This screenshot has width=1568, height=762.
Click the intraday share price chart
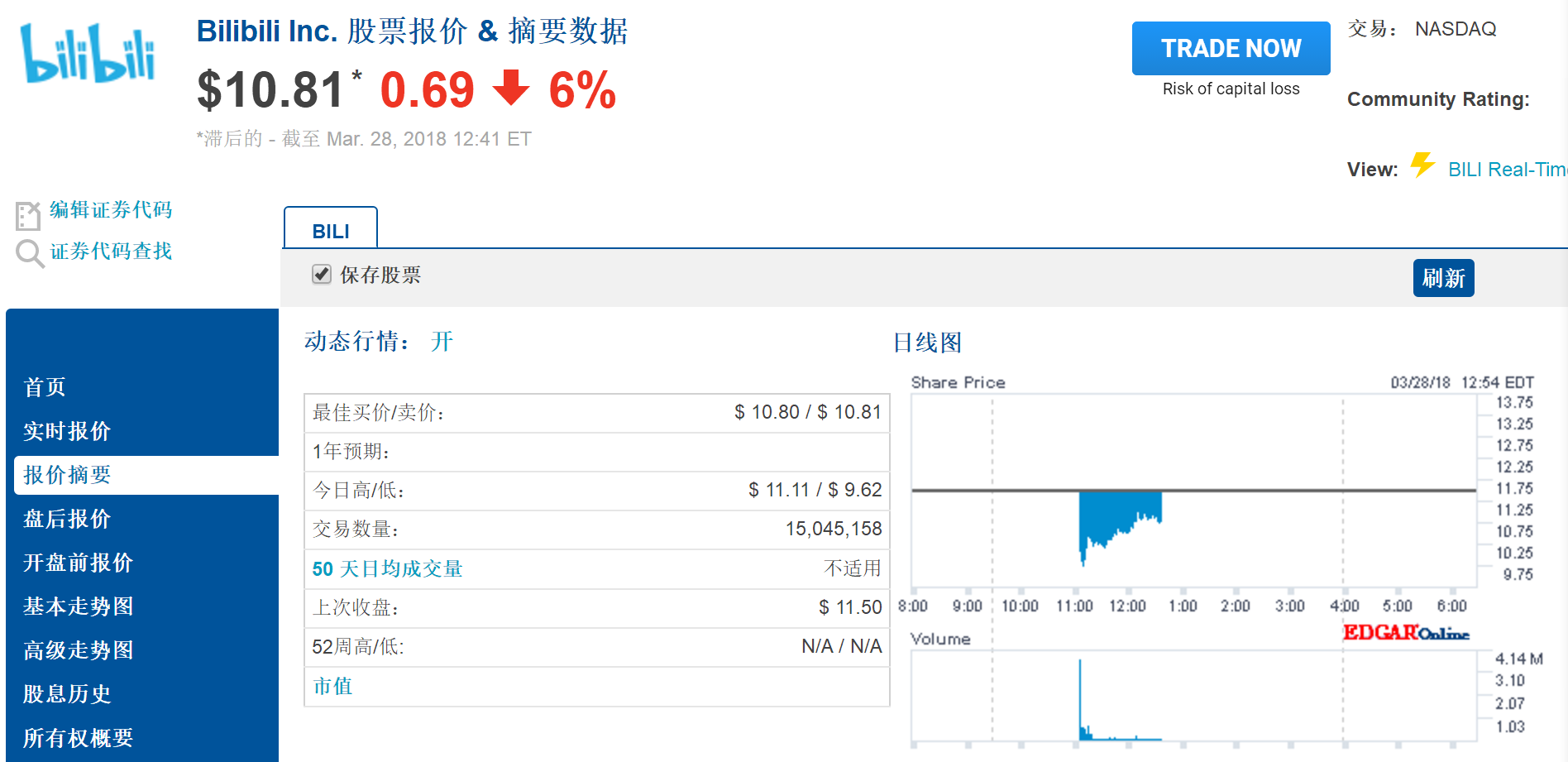point(1193,491)
